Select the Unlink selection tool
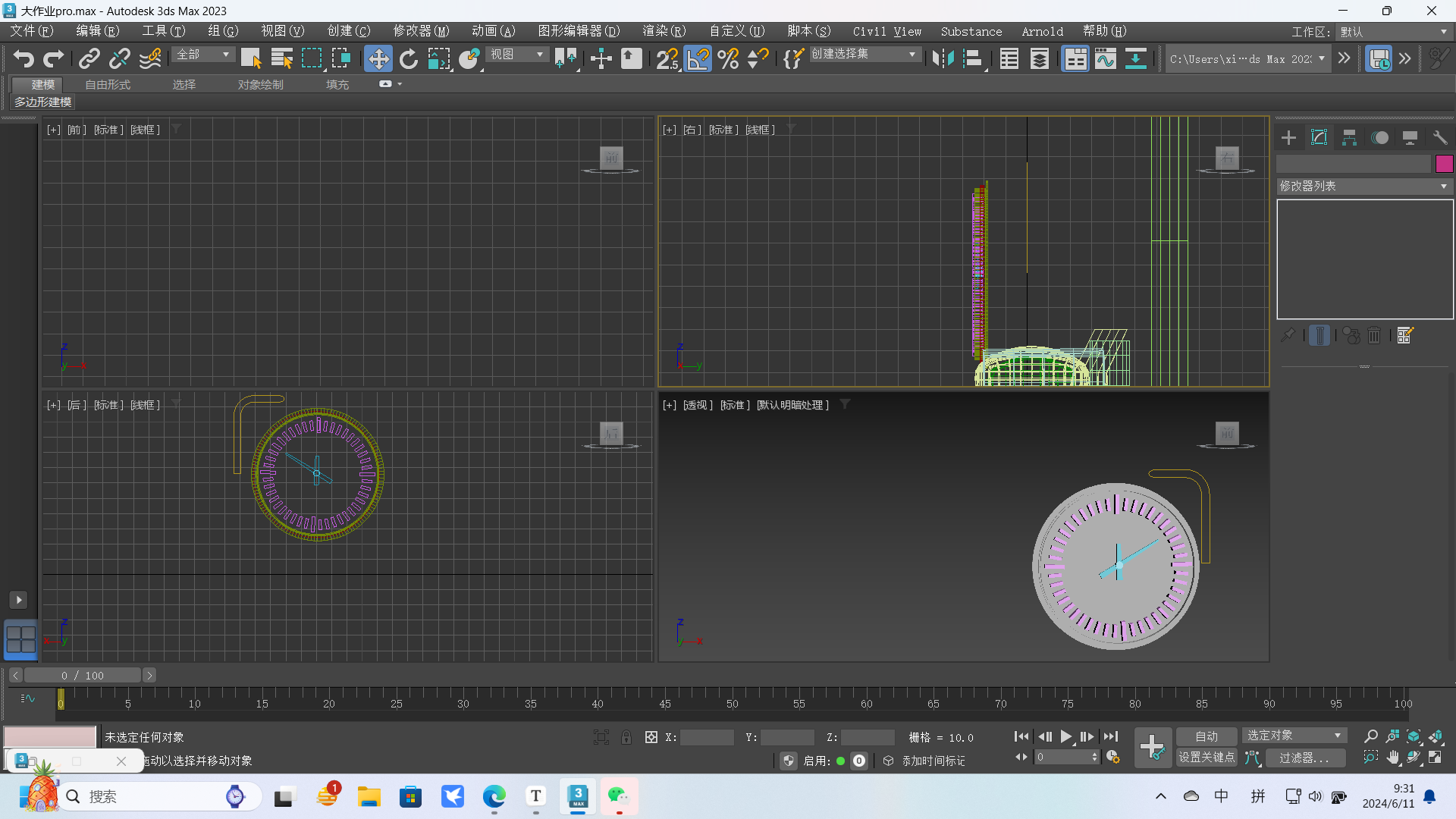This screenshot has height=819, width=1456. [x=119, y=58]
